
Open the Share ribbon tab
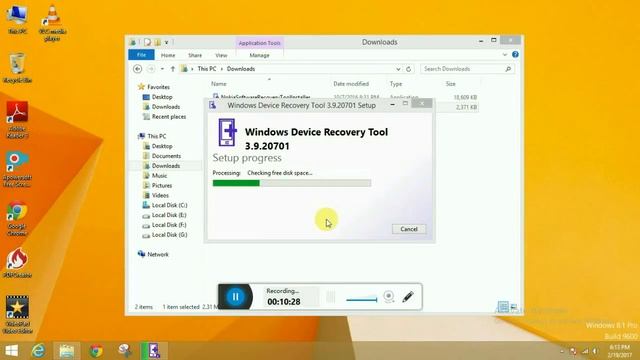[x=195, y=55]
